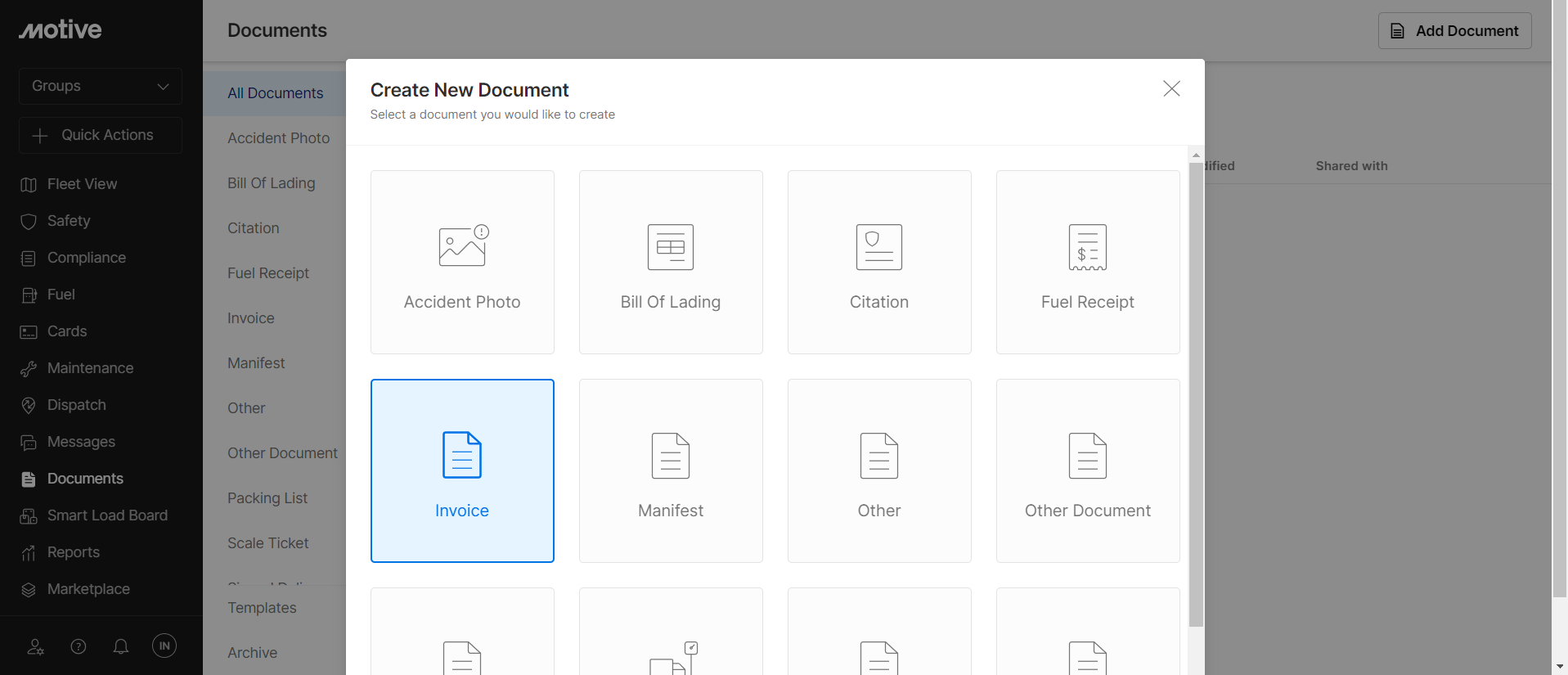Open Messages in sidebar
Screen dimensions: 1568x675
tap(81, 442)
